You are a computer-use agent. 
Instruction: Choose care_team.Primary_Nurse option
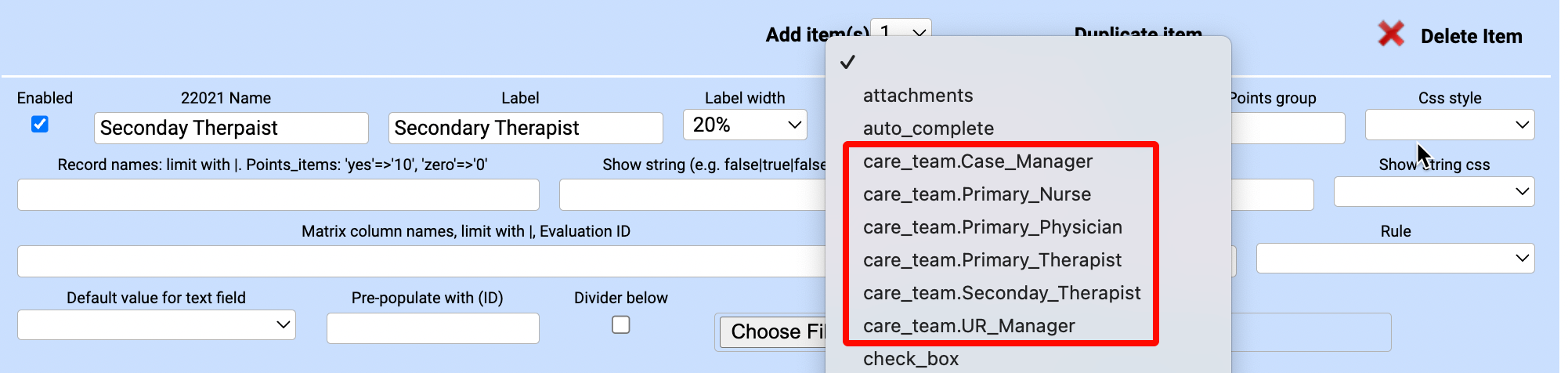977,194
